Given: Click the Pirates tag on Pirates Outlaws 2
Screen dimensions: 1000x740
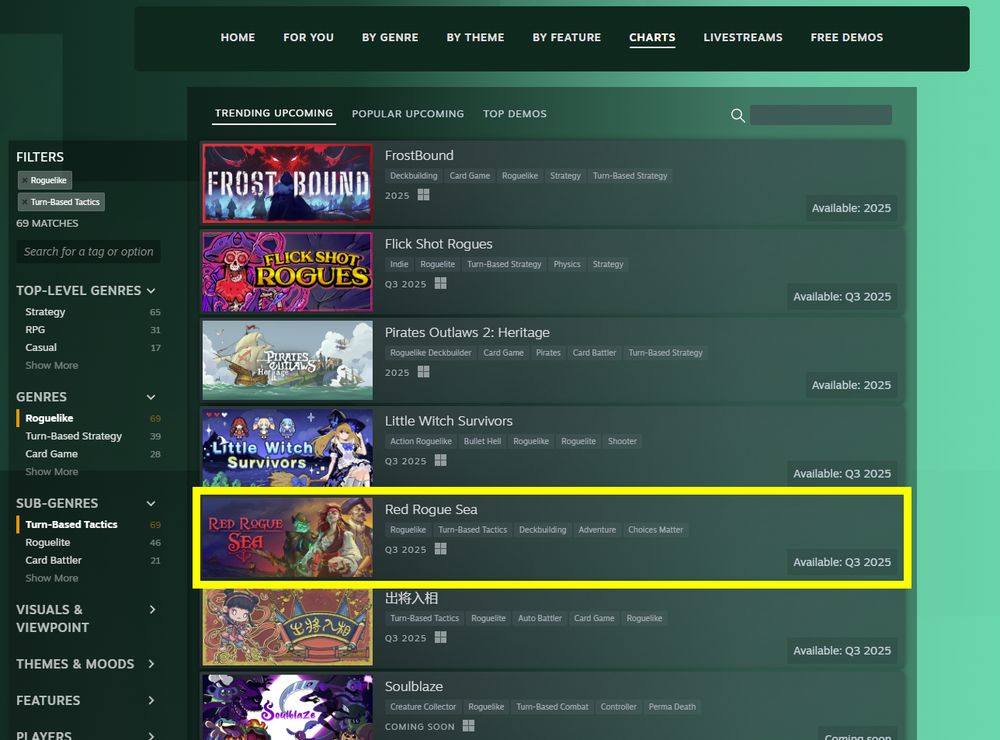Looking at the screenshot, I should pyautogui.click(x=548, y=353).
